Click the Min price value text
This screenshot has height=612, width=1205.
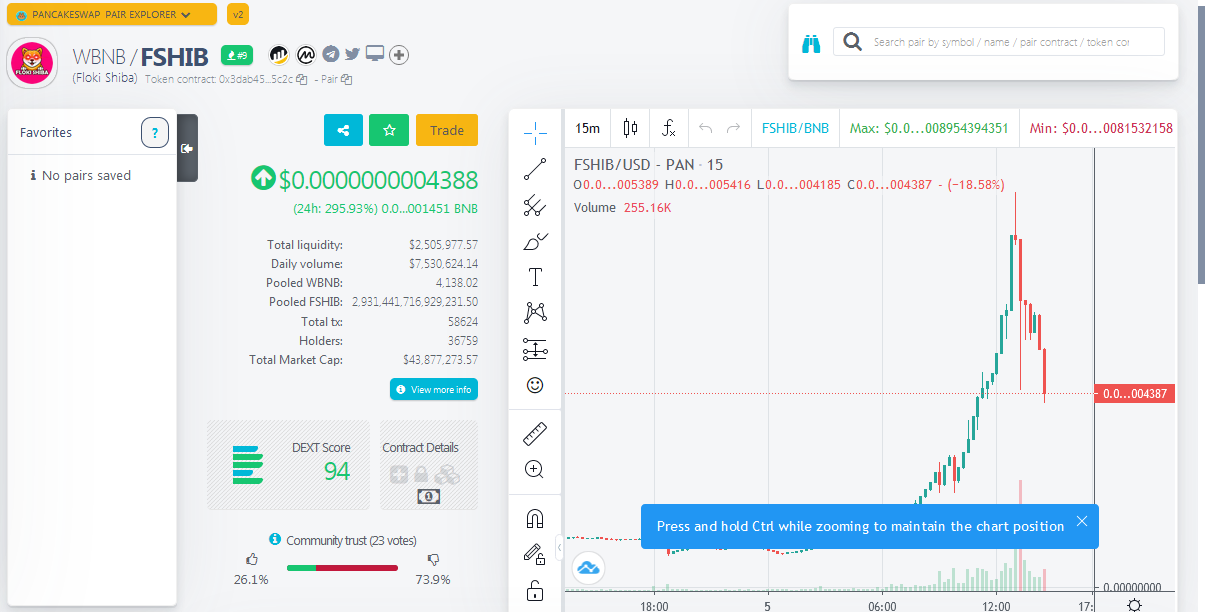click(1101, 128)
